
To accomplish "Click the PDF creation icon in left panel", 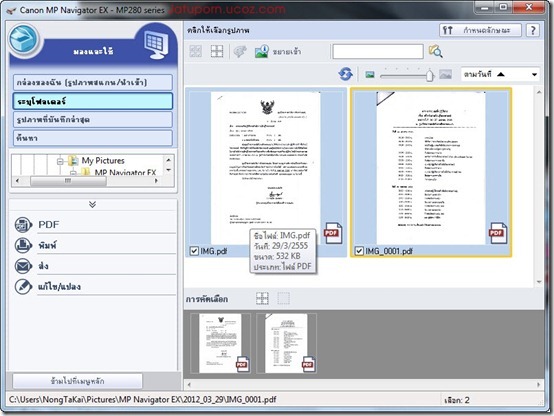I will (x=23, y=225).
